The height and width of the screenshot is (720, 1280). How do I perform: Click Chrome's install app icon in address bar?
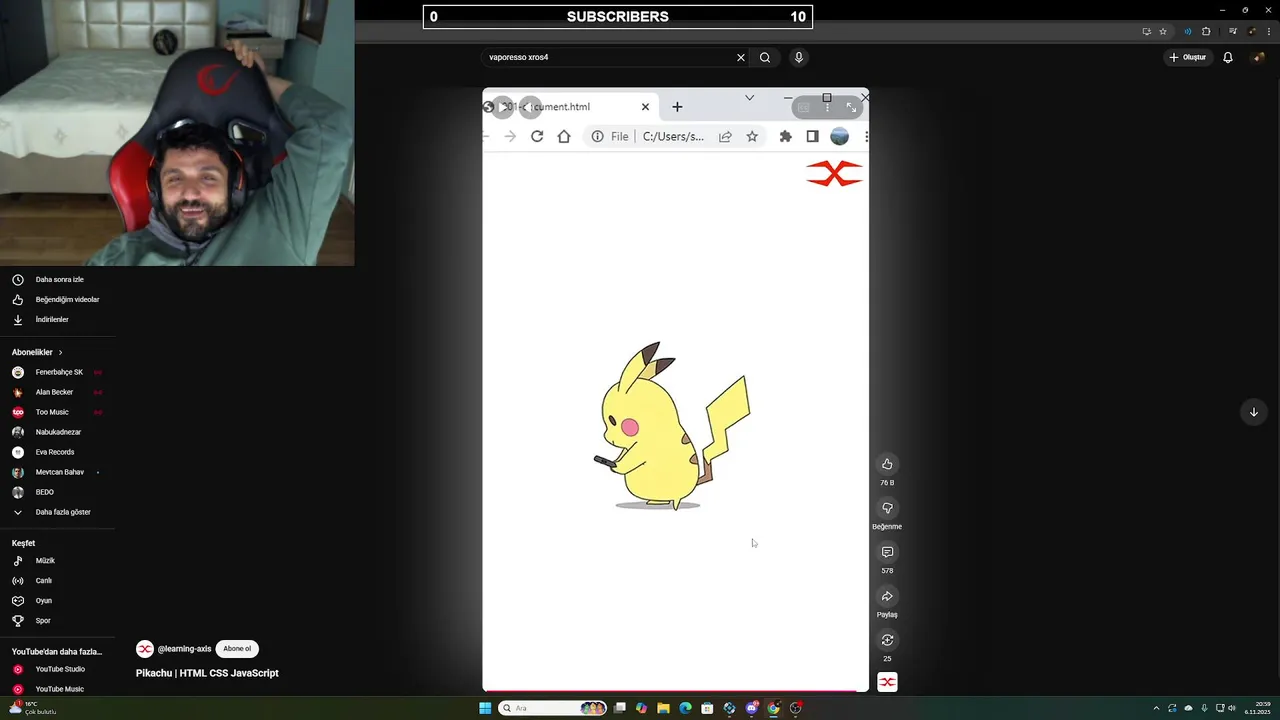(x=1147, y=31)
